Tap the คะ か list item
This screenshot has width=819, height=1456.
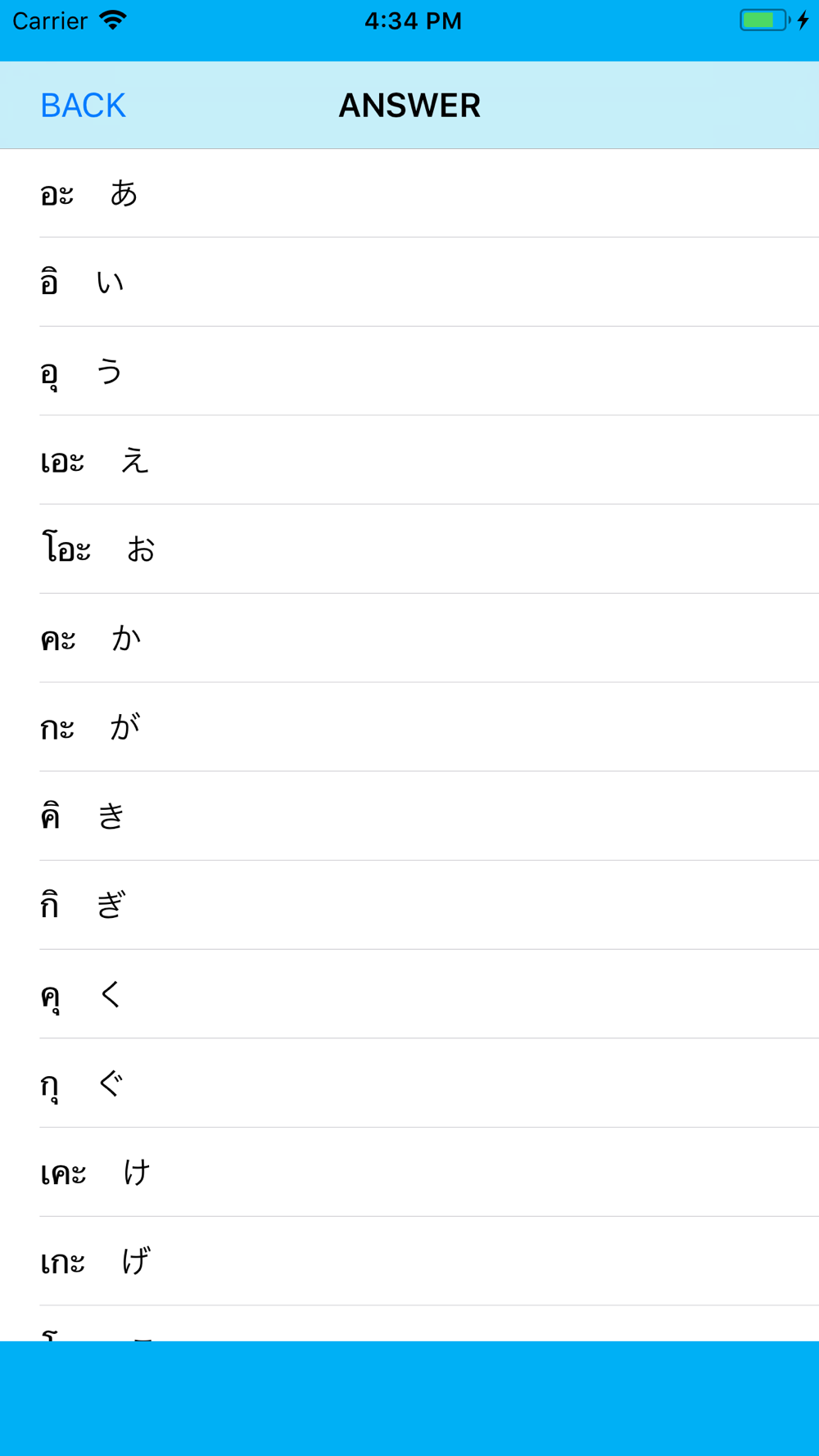point(409,638)
